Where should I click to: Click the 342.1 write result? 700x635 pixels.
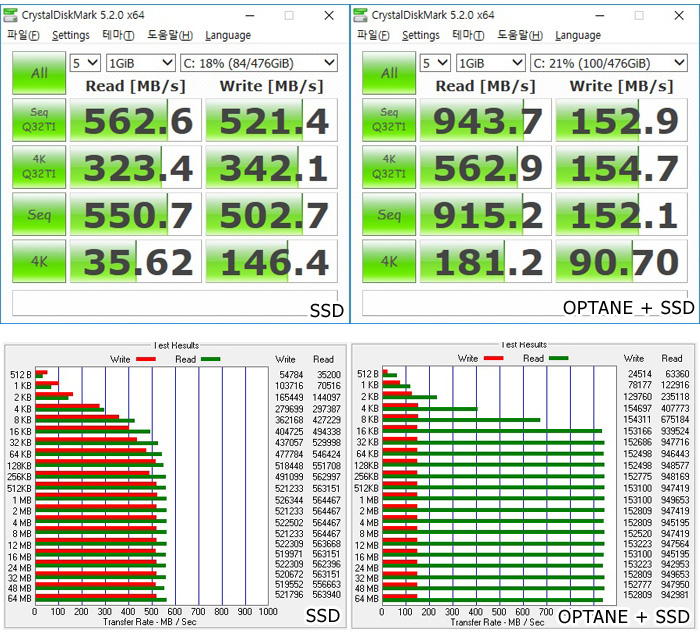(x=271, y=167)
